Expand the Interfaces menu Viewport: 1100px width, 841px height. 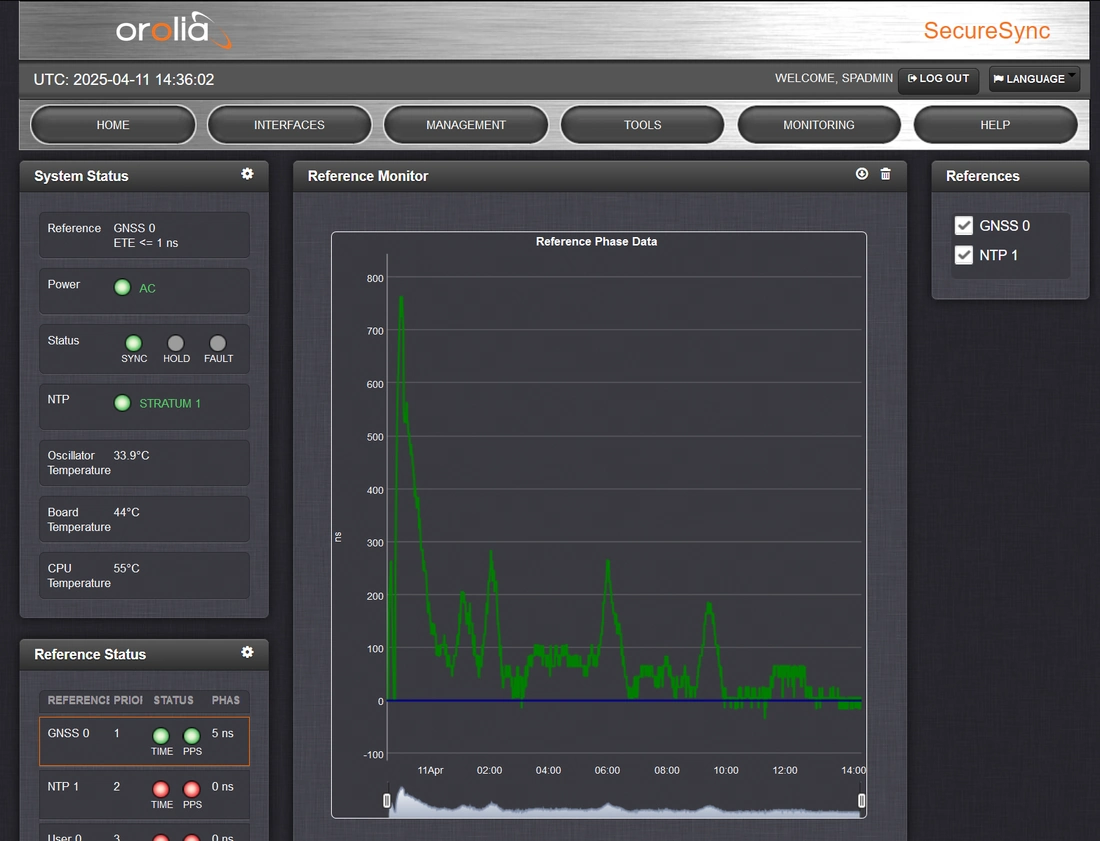point(289,125)
